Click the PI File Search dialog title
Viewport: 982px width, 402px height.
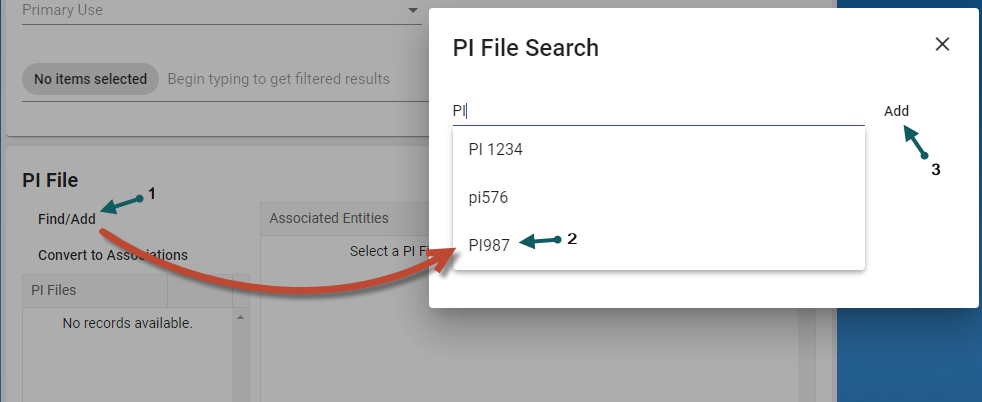[526, 47]
